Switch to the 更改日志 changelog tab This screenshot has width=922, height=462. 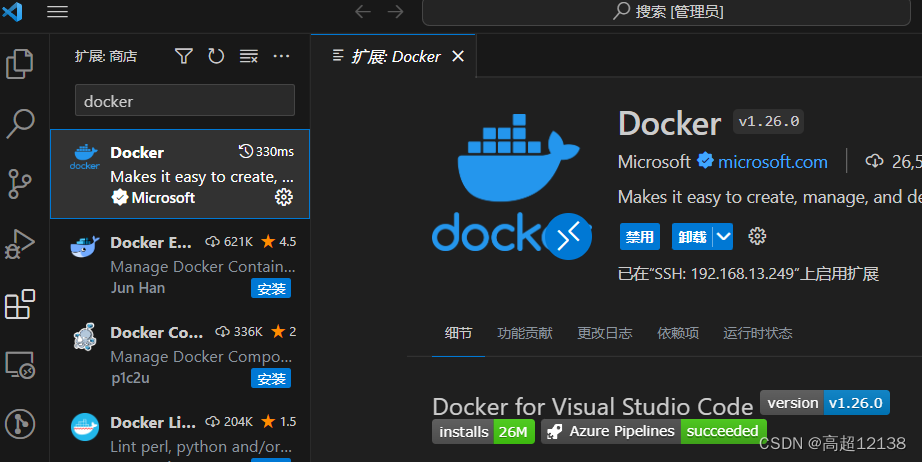point(604,333)
